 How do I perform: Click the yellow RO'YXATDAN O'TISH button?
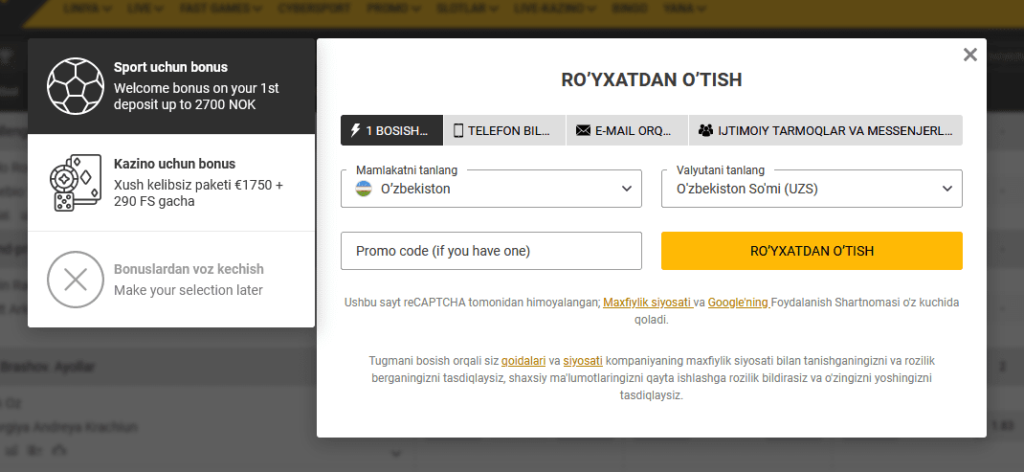(x=812, y=251)
